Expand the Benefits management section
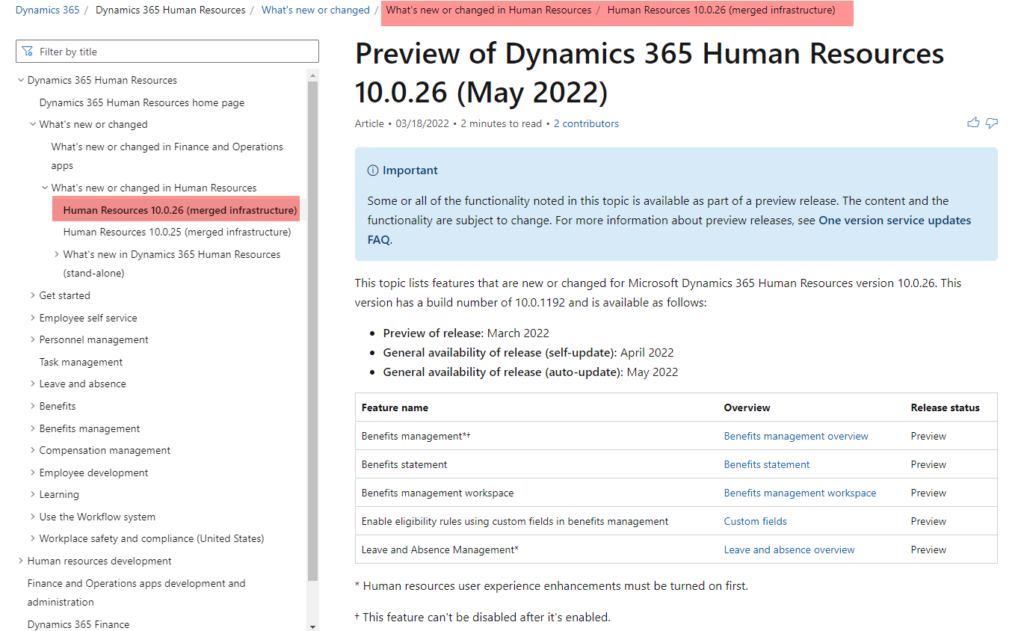 point(33,429)
